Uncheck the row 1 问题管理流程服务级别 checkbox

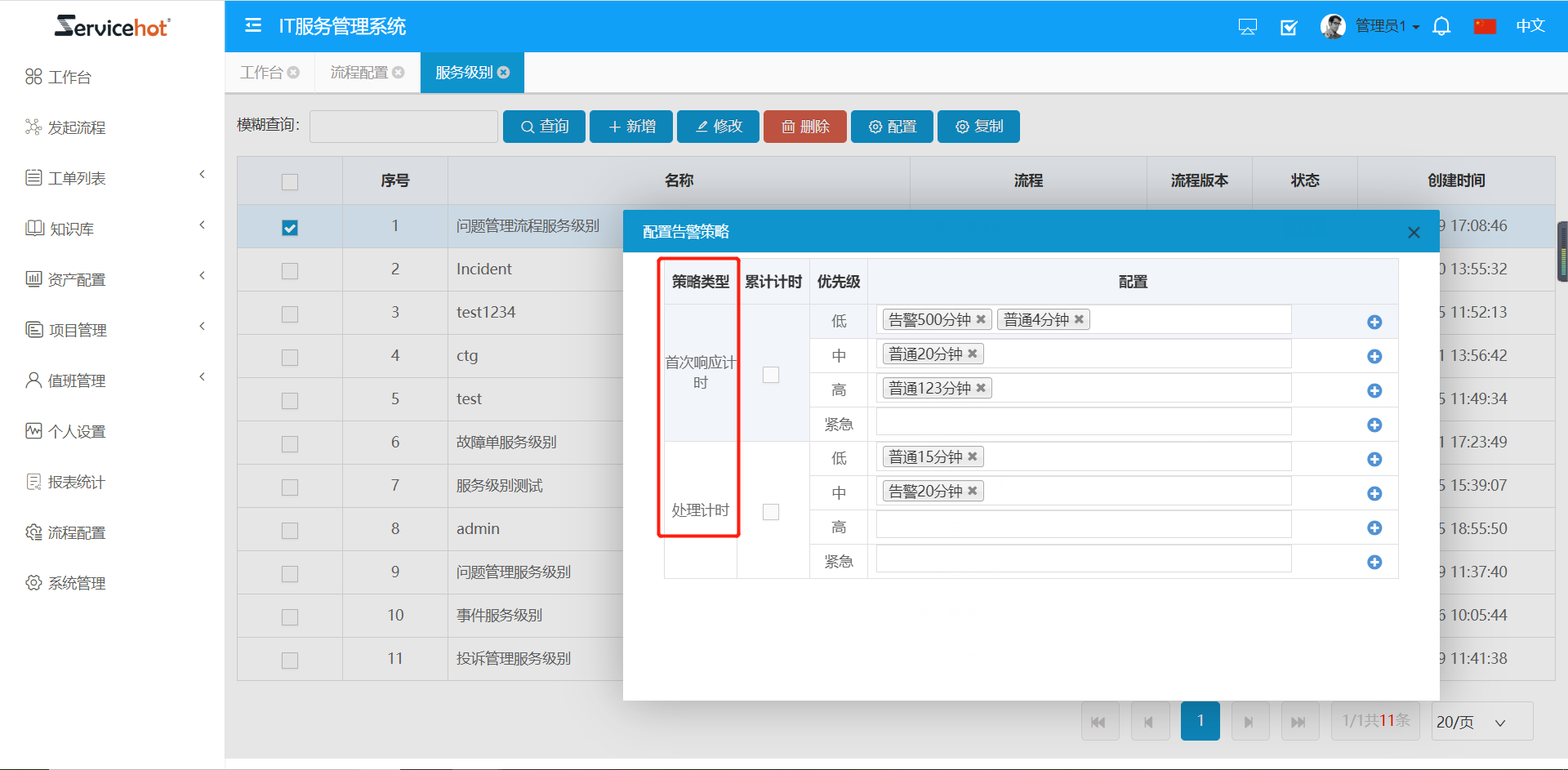[290, 228]
